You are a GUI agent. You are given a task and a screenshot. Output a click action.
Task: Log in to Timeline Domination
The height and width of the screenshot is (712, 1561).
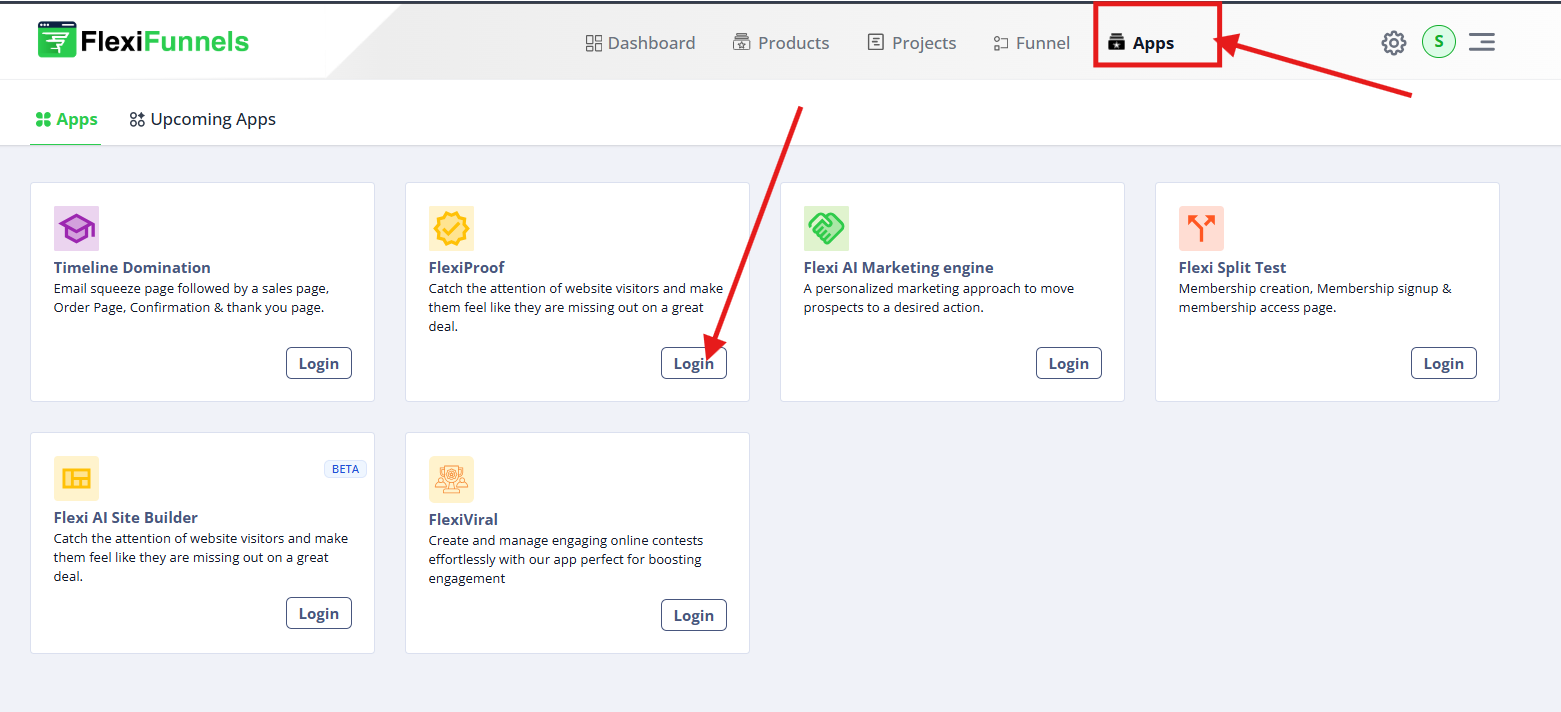pyautogui.click(x=319, y=363)
